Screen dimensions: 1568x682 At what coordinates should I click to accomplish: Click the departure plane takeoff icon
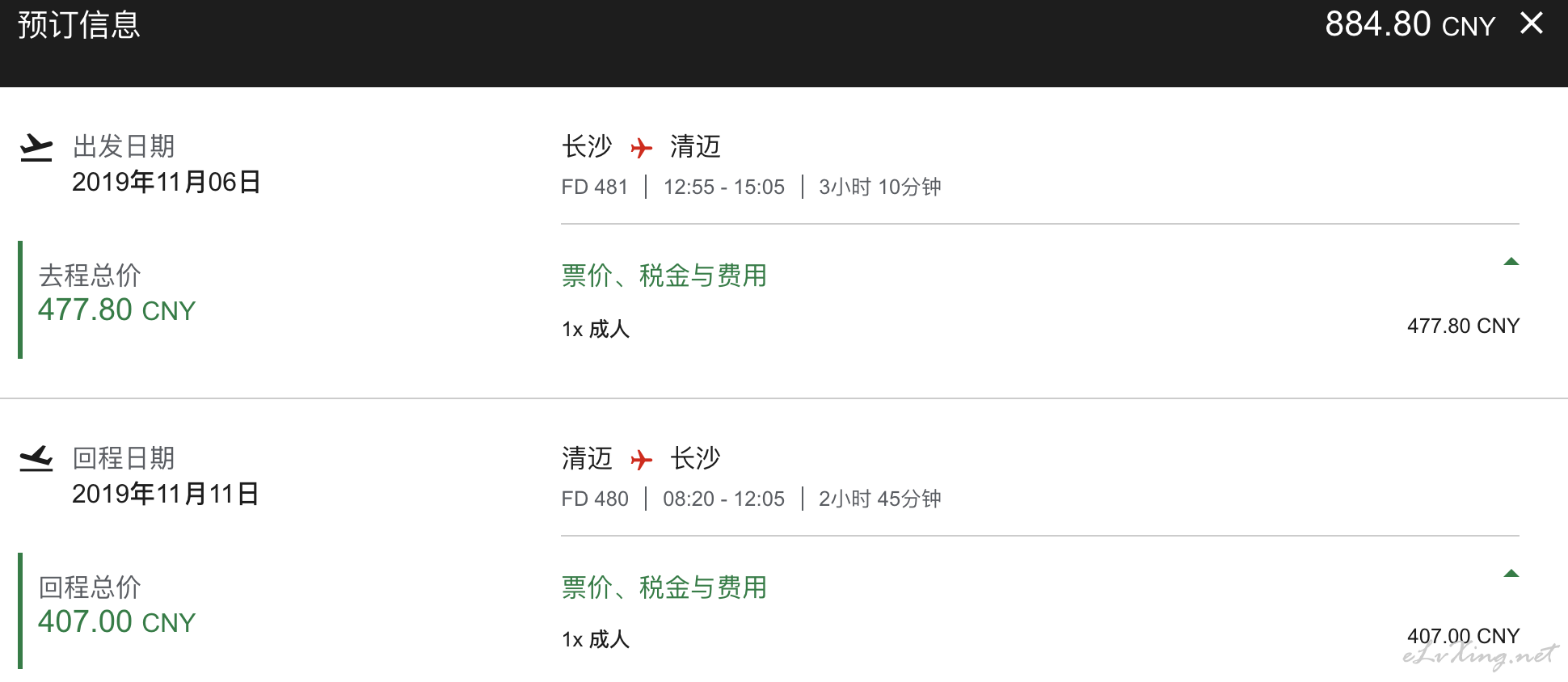pyautogui.click(x=36, y=148)
